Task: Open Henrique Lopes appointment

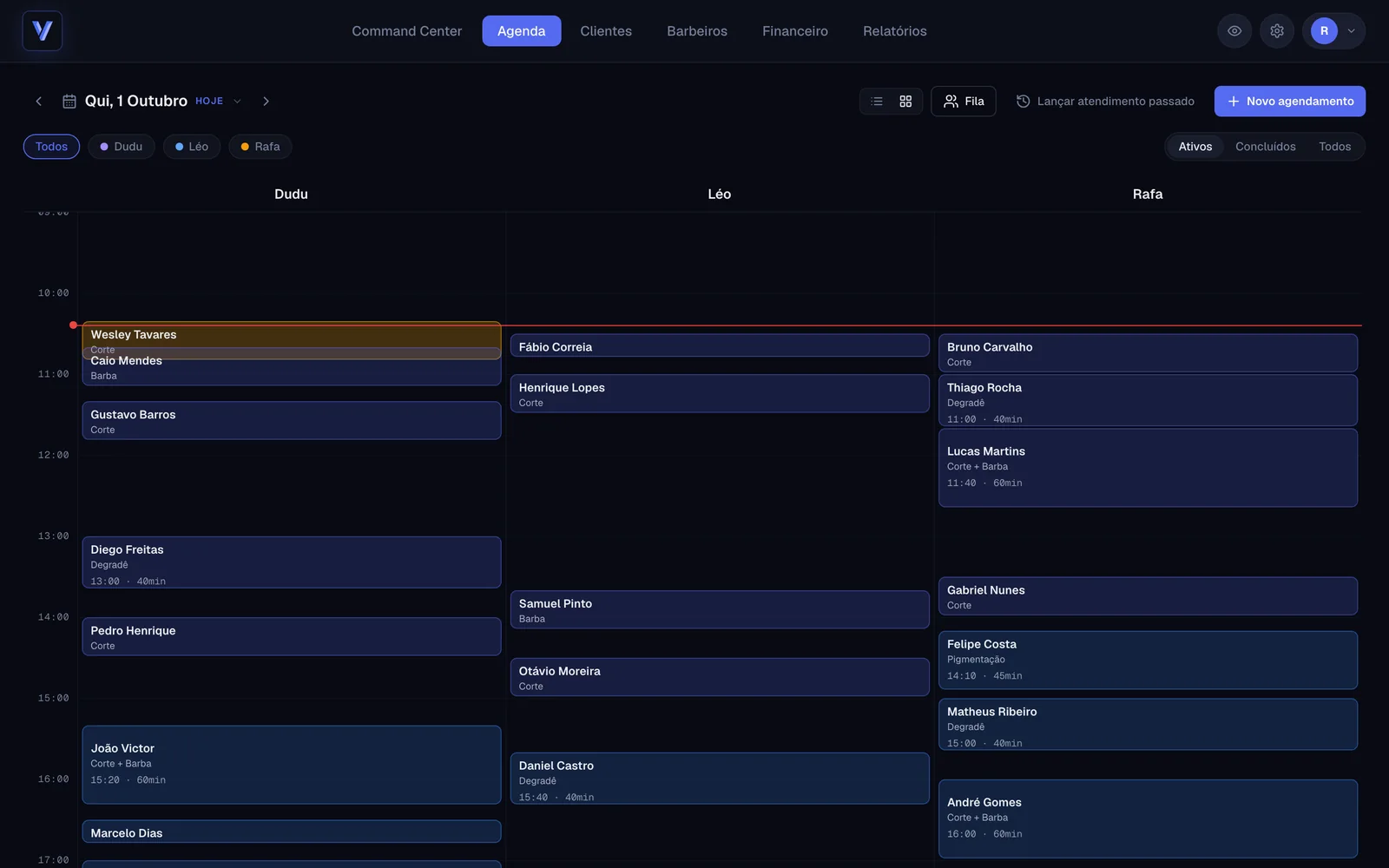Action: point(720,394)
